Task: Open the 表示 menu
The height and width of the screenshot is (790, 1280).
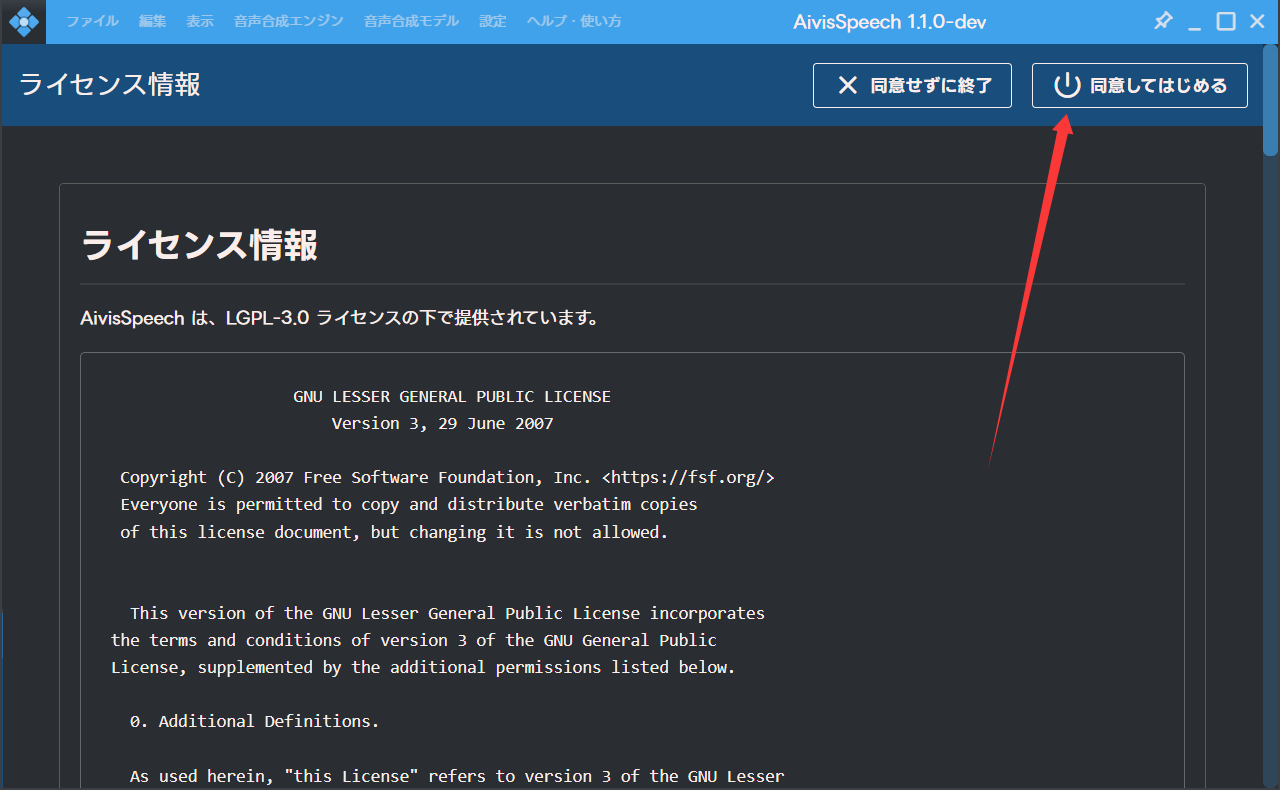Action: (200, 21)
